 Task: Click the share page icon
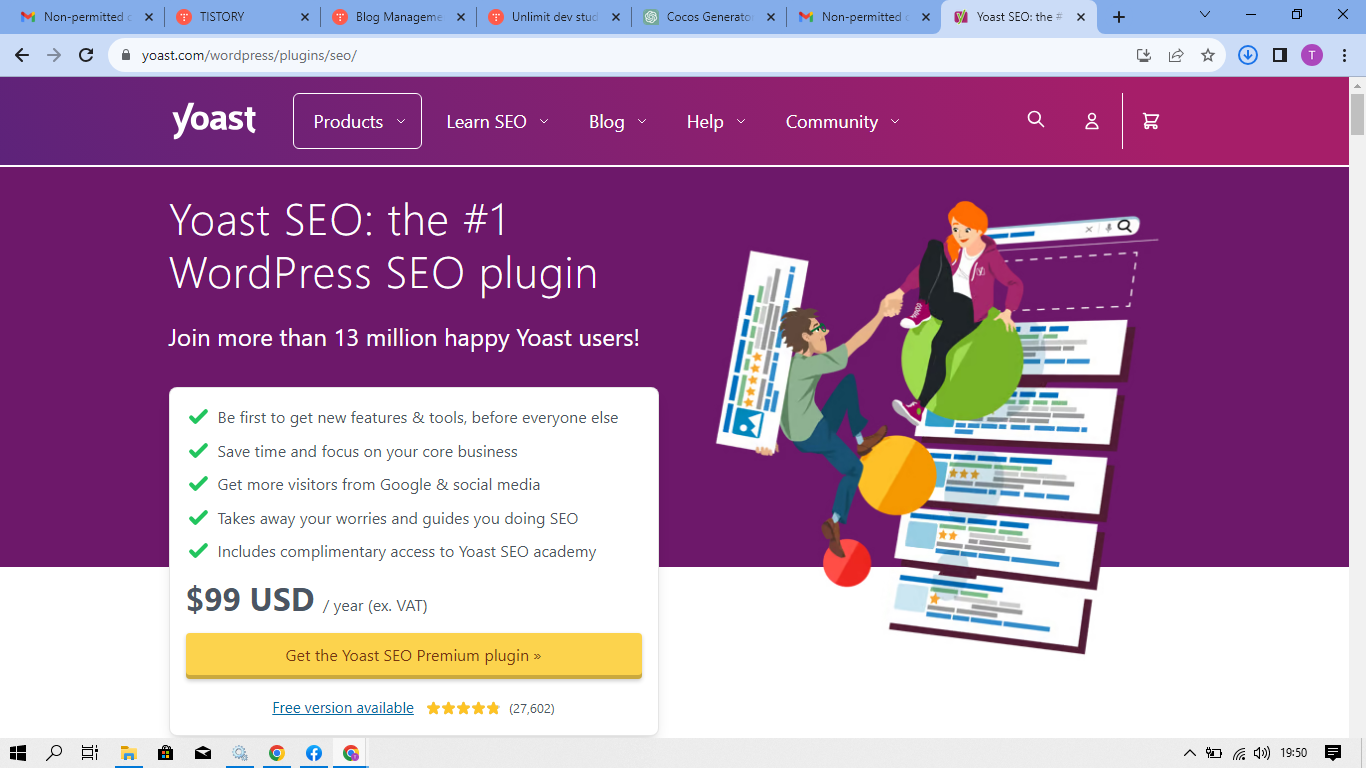coord(1176,55)
